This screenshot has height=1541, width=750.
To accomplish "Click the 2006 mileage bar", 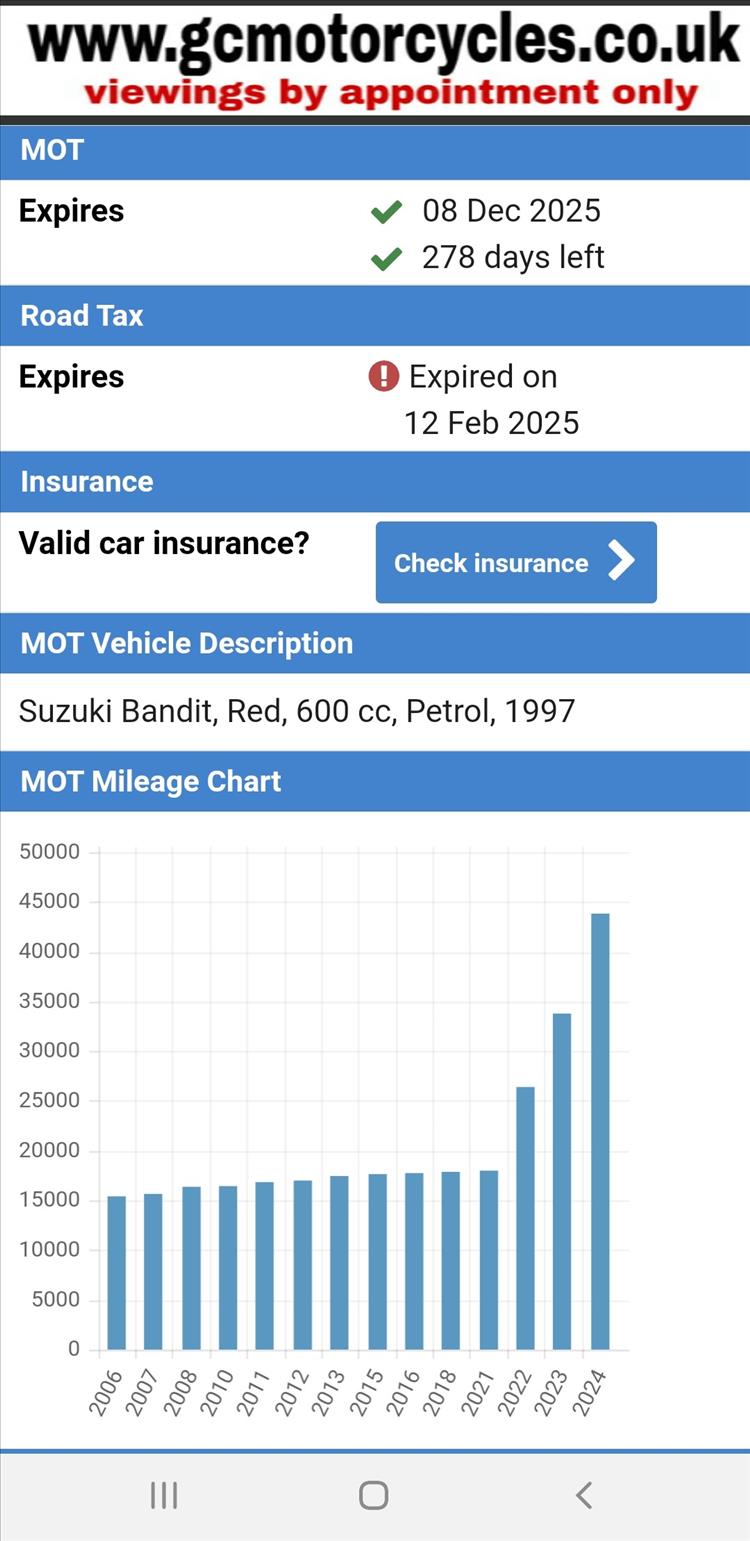I will tap(116, 1273).
